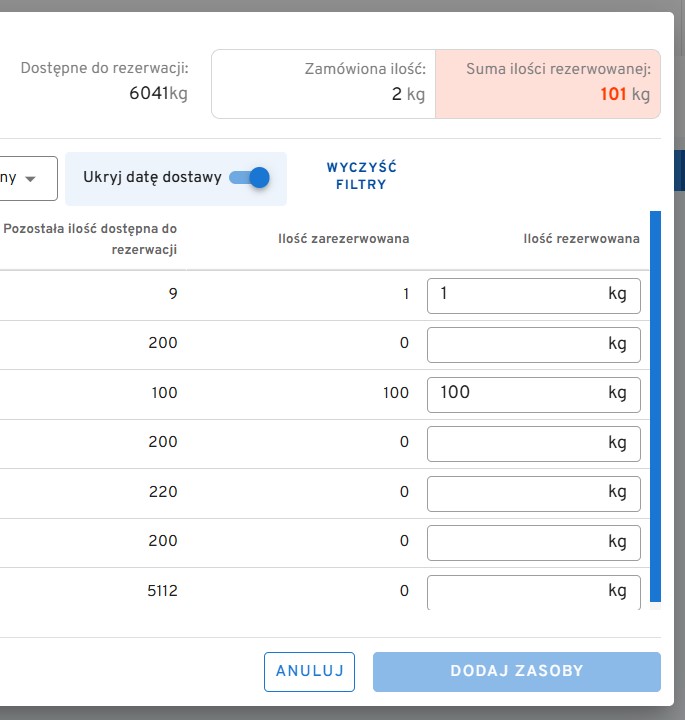Sort by Ilość zarezerwowana column header
The width and height of the screenshot is (685, 720).
click(x=343, y=239)
